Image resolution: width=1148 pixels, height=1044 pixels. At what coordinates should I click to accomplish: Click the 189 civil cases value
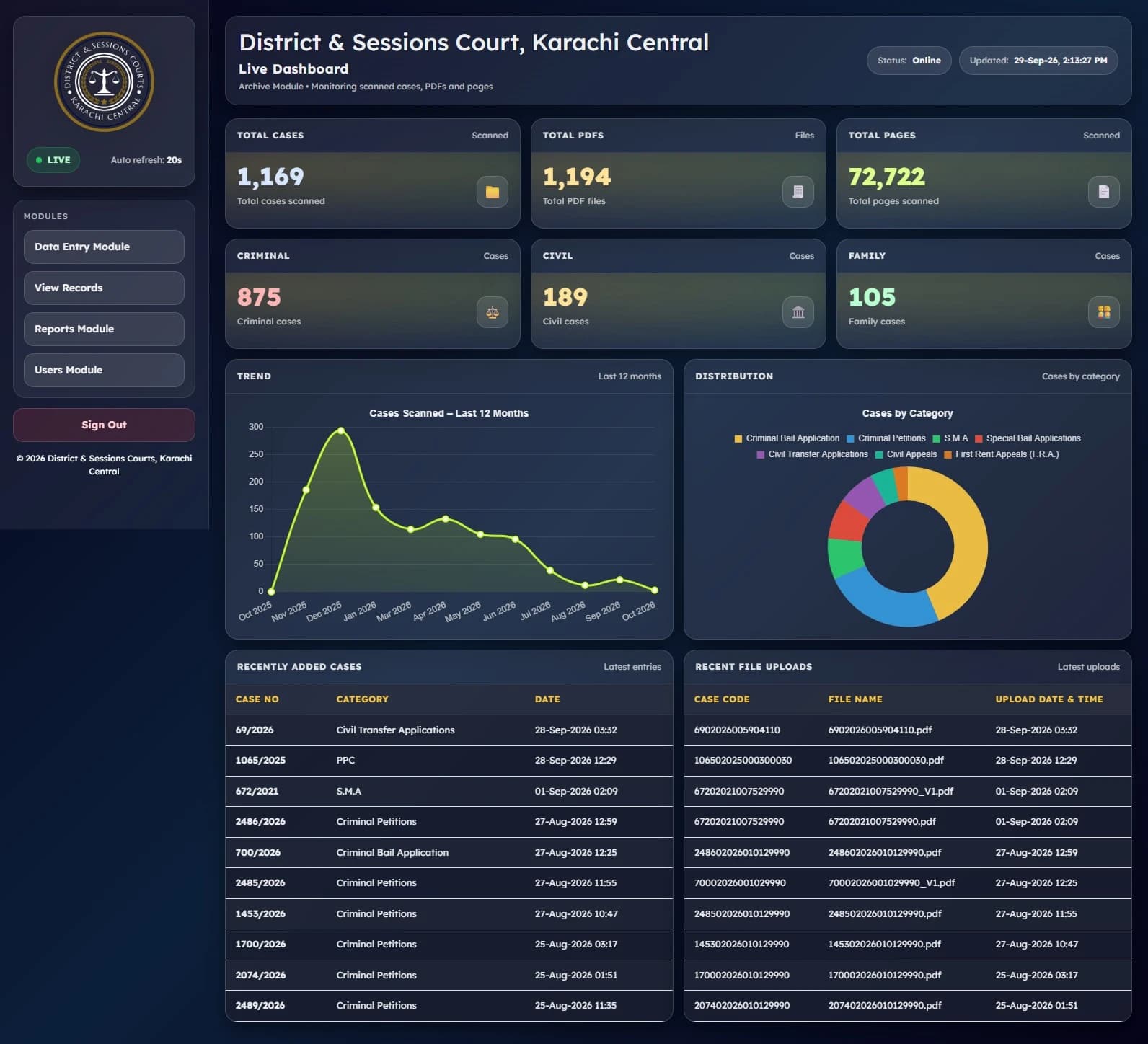pyautogui.click(x=565, y=297)
